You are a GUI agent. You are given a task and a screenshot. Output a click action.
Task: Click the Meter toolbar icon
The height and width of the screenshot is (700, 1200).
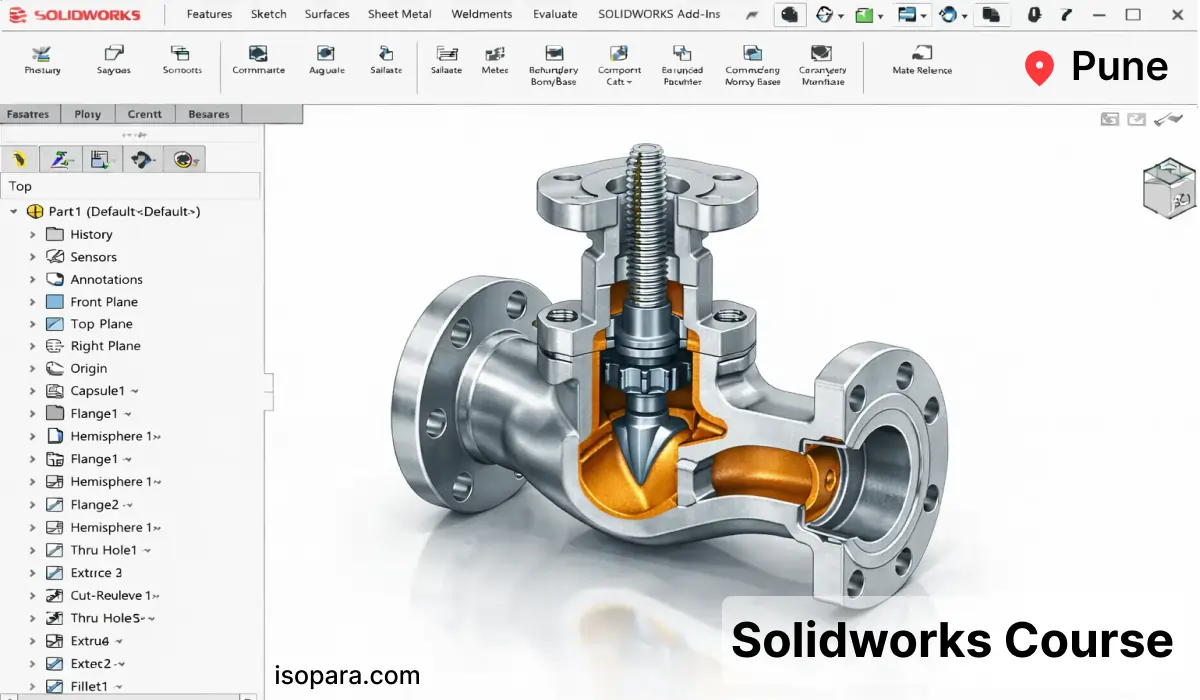click(494, 54)
